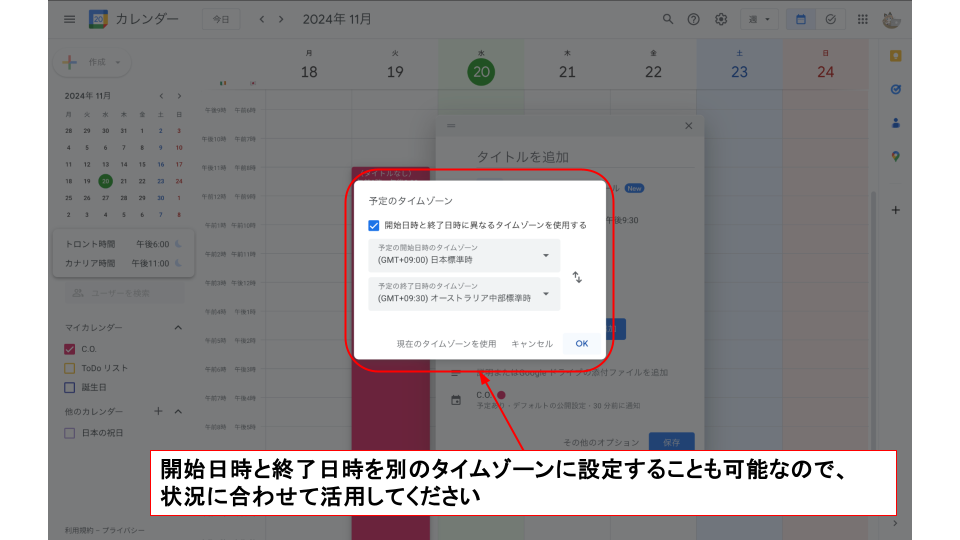Click キャンセル in timezone dialog
Image resolution: width=960 pixels, height=540 pixels.
532,343
